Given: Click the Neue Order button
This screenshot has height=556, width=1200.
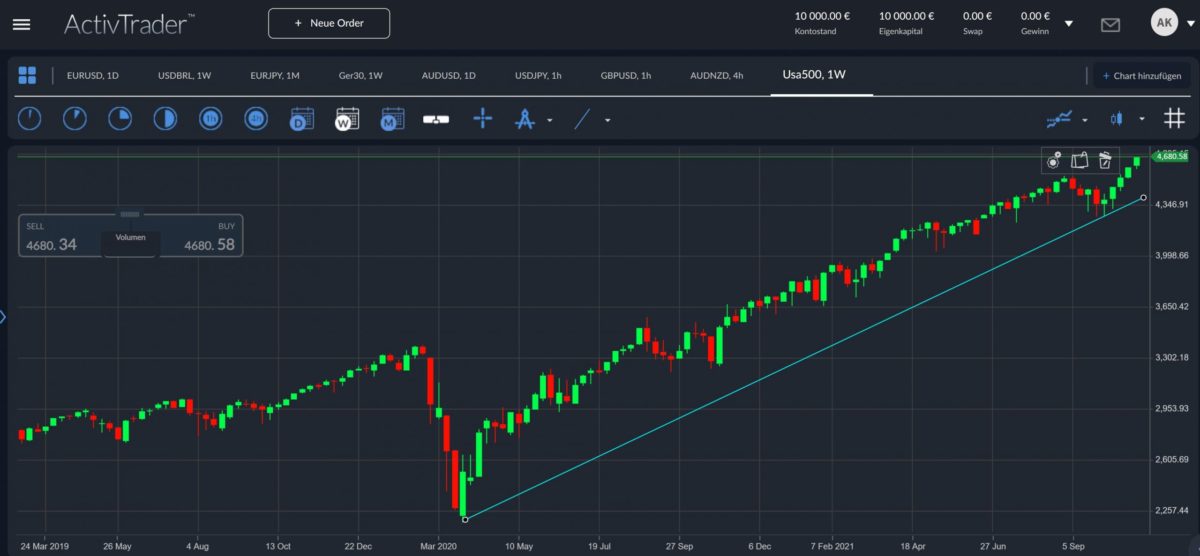Looking at the screenshot, I should 329,23.
